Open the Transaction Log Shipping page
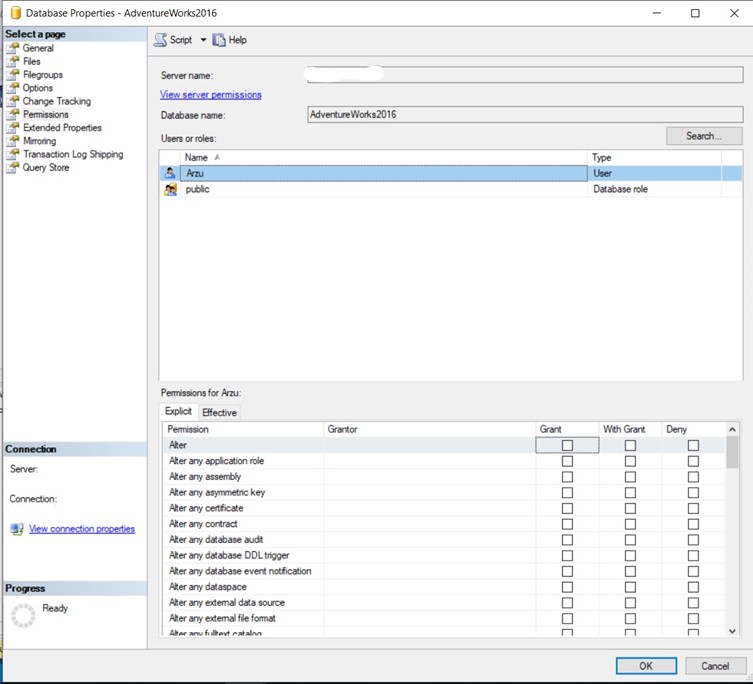Screen dimensions: 753x684 pos(73,154)
